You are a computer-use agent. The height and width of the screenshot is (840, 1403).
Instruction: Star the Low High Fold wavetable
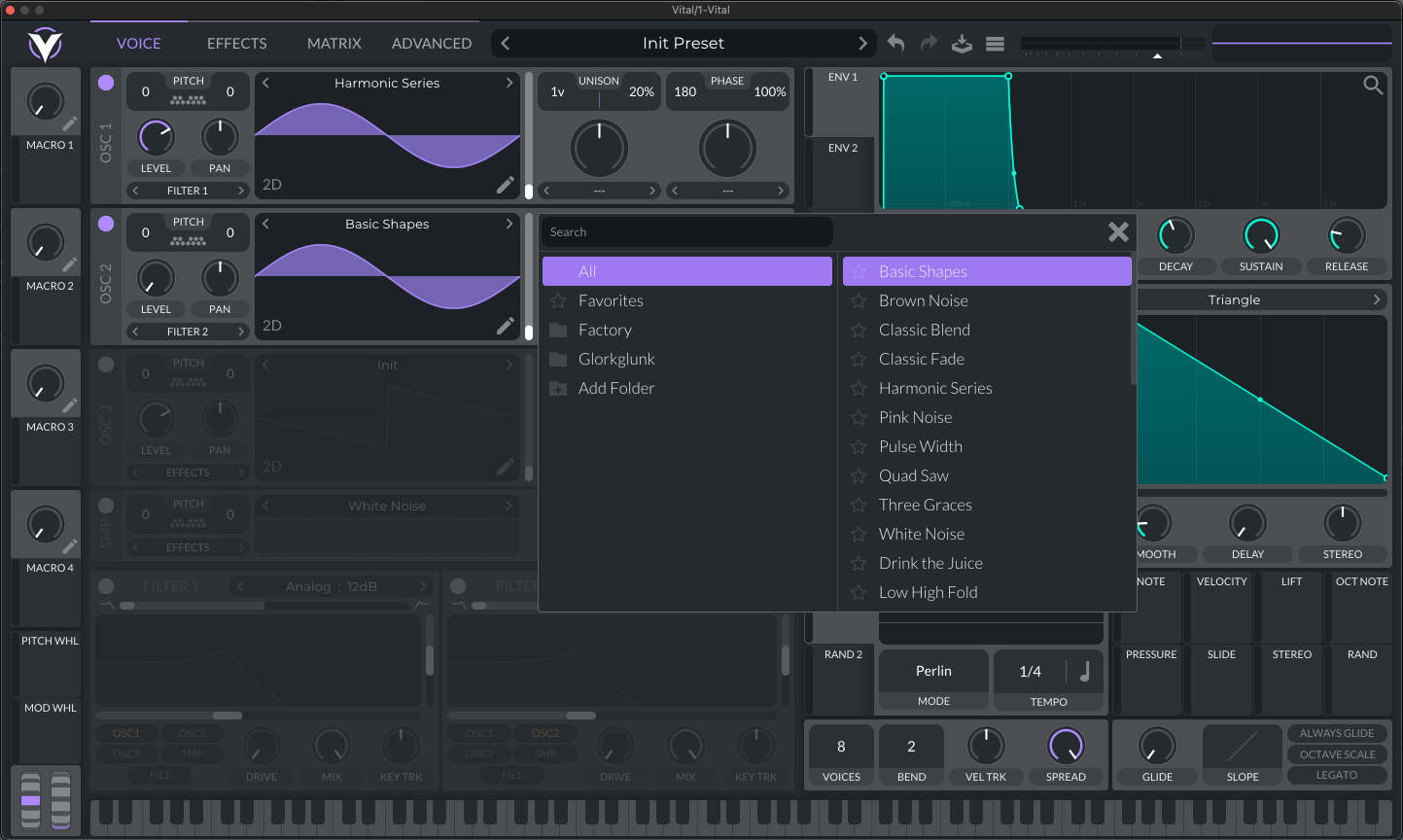tap(859, 592)
